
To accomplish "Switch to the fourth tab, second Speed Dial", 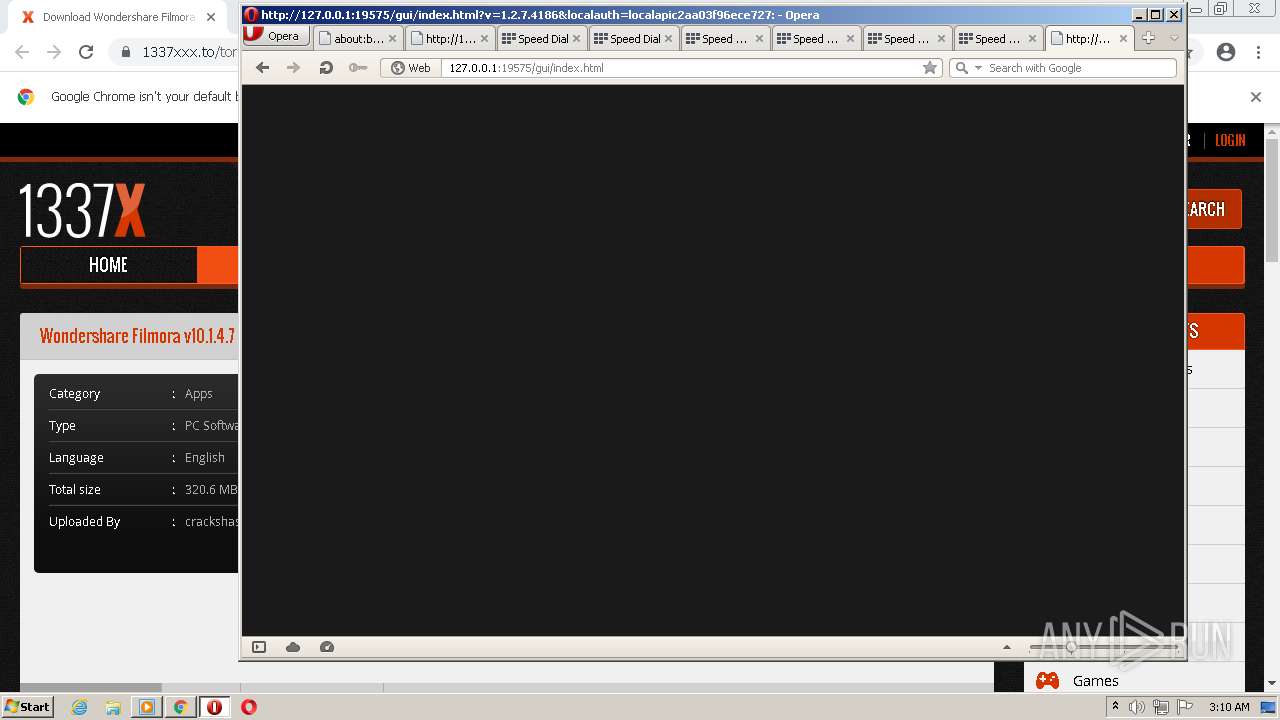I will tap(634, 39).
